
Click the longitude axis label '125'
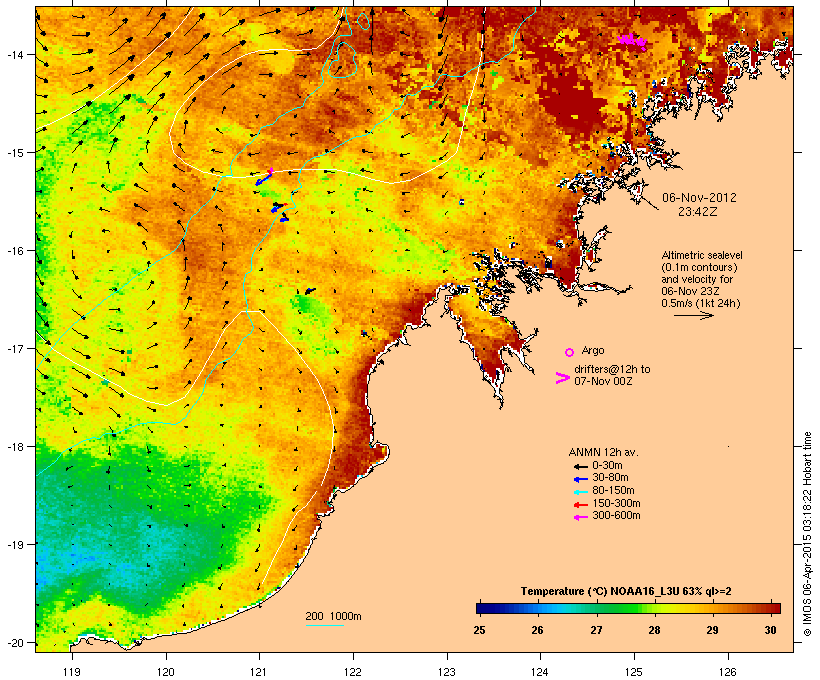point(634,672)
